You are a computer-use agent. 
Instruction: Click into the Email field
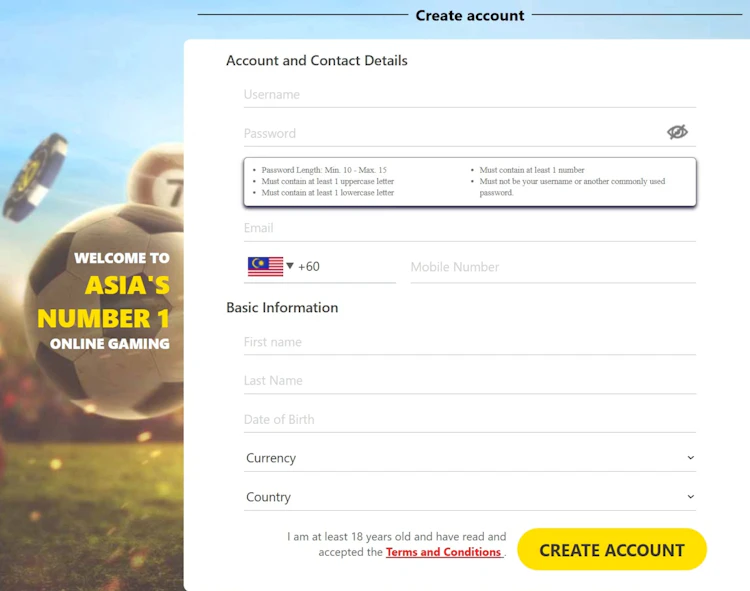click(470, 228)
